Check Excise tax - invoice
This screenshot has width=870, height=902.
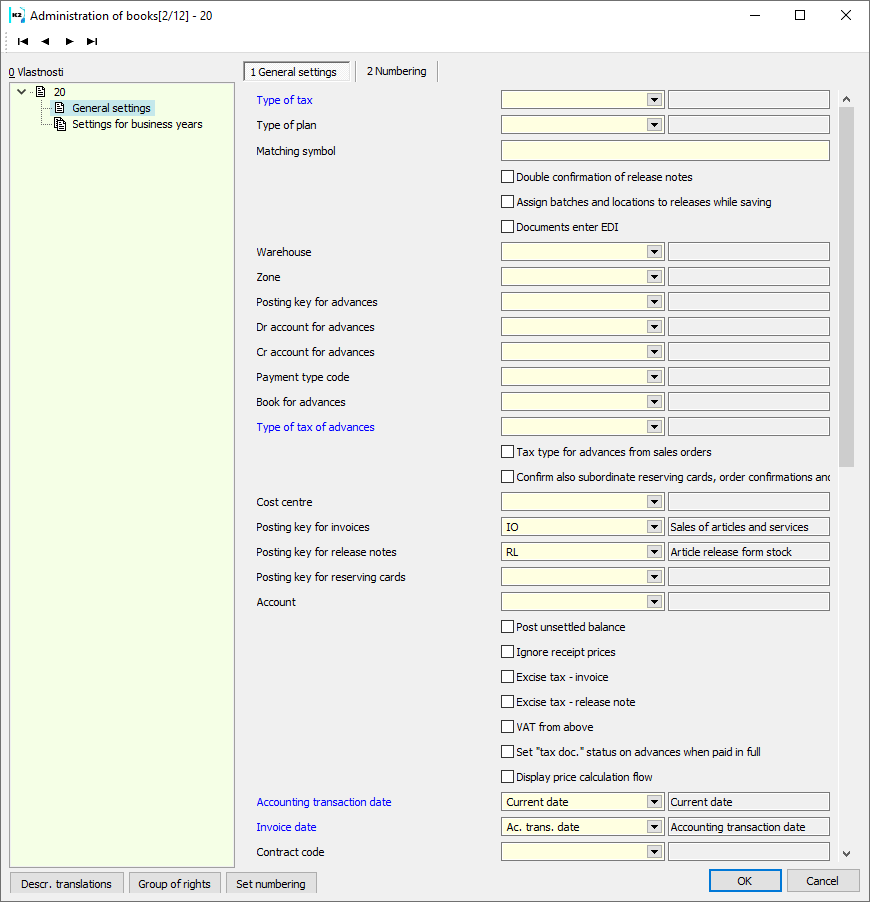[x=508, y=676]
